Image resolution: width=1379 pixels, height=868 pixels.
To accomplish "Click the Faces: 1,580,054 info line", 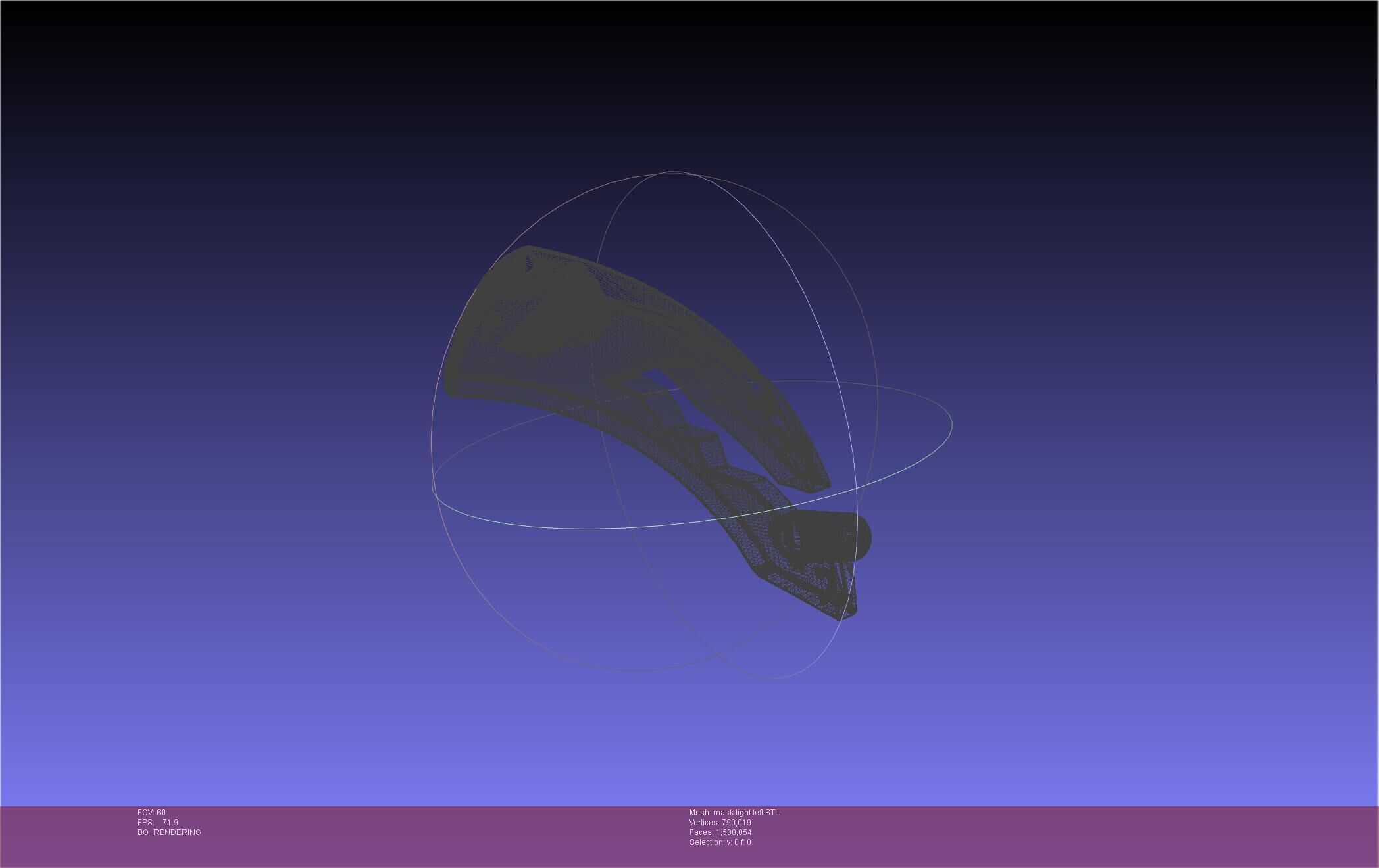I will 720,832.
